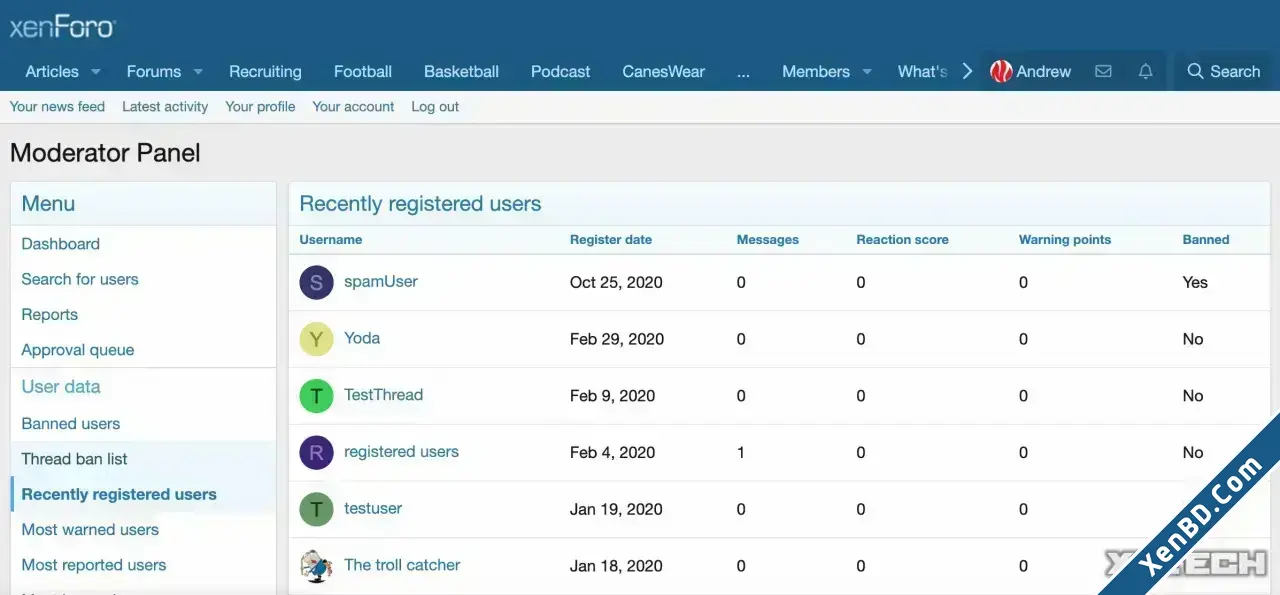Click spamUser's purple S avatar

316,282
